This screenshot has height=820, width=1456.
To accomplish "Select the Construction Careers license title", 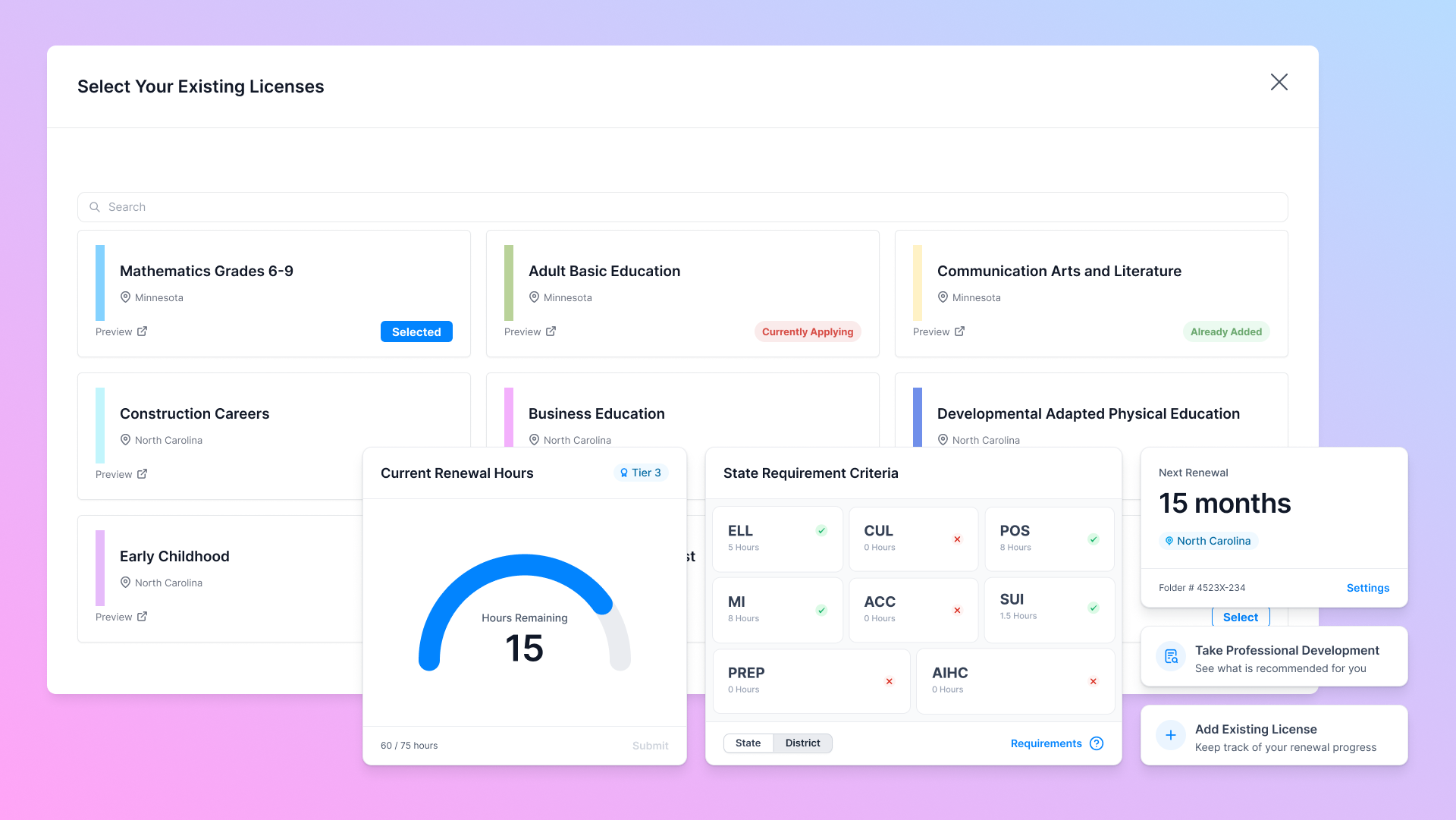I will point(194,413).
